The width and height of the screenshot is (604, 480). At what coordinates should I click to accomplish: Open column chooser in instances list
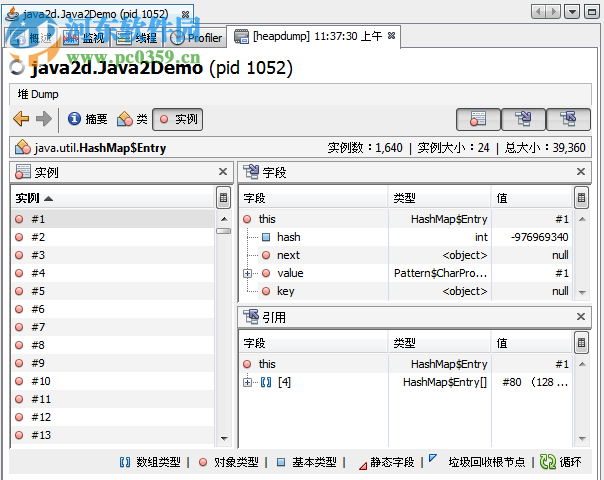point(223,198)
